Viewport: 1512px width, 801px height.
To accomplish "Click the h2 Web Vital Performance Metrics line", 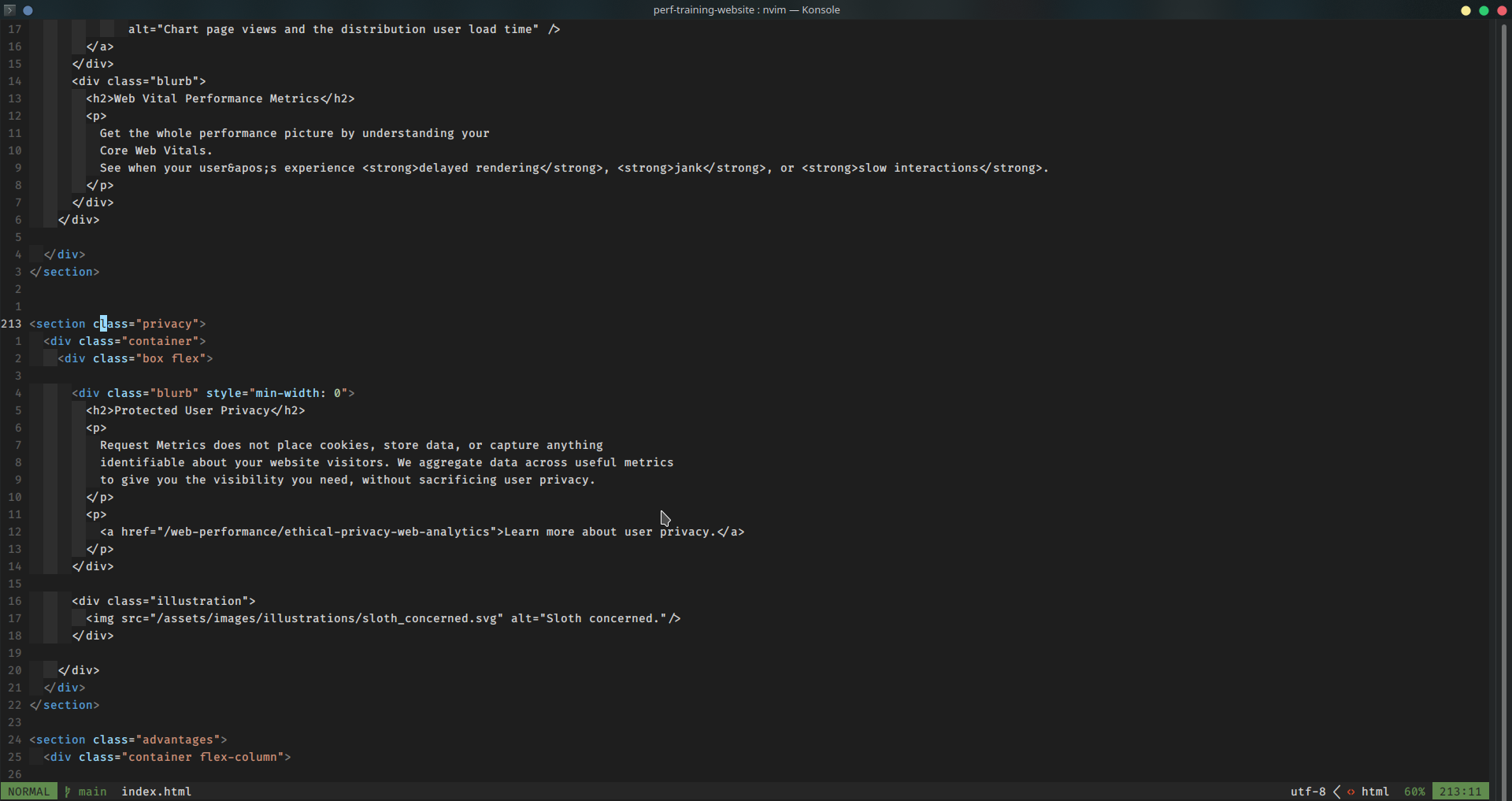I will [x=220, y=98].
